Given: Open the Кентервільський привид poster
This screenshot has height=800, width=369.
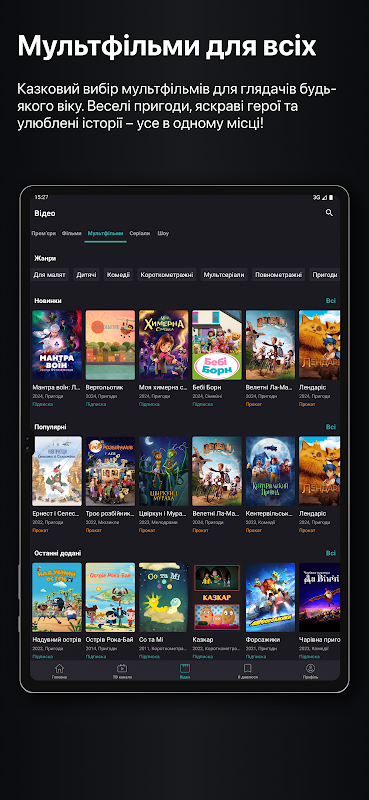Looking at the screenshot, I should 270,471.
